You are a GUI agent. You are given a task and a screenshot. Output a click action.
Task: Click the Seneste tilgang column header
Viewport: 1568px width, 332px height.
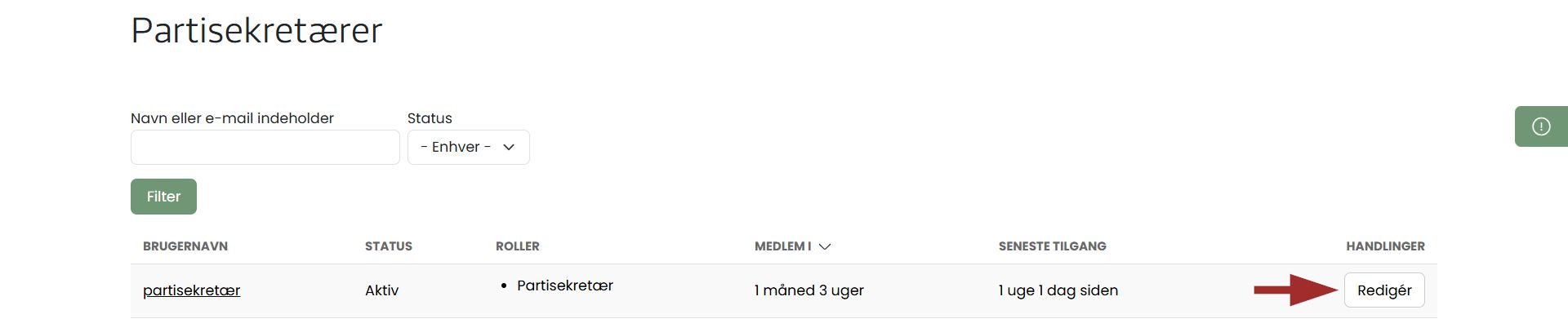1052,246
